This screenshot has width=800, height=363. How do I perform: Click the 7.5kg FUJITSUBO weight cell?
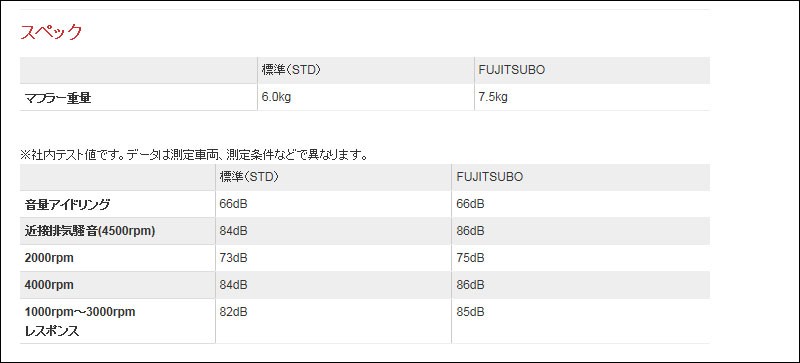click(493, 97)
